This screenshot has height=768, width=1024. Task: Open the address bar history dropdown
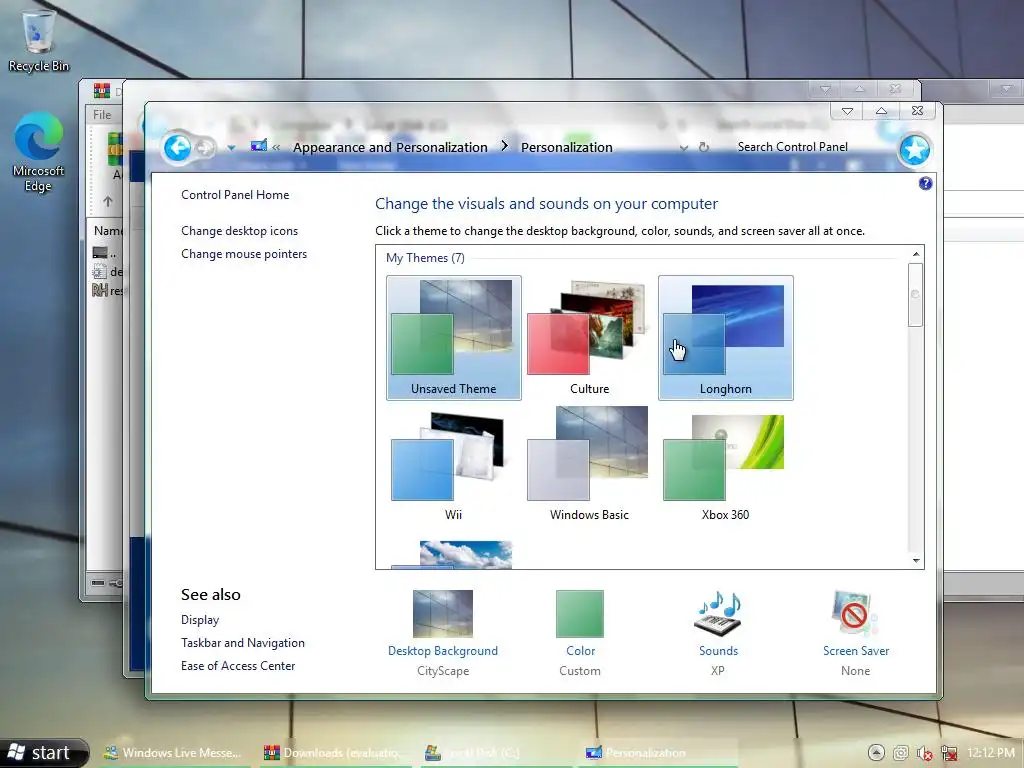684,148
